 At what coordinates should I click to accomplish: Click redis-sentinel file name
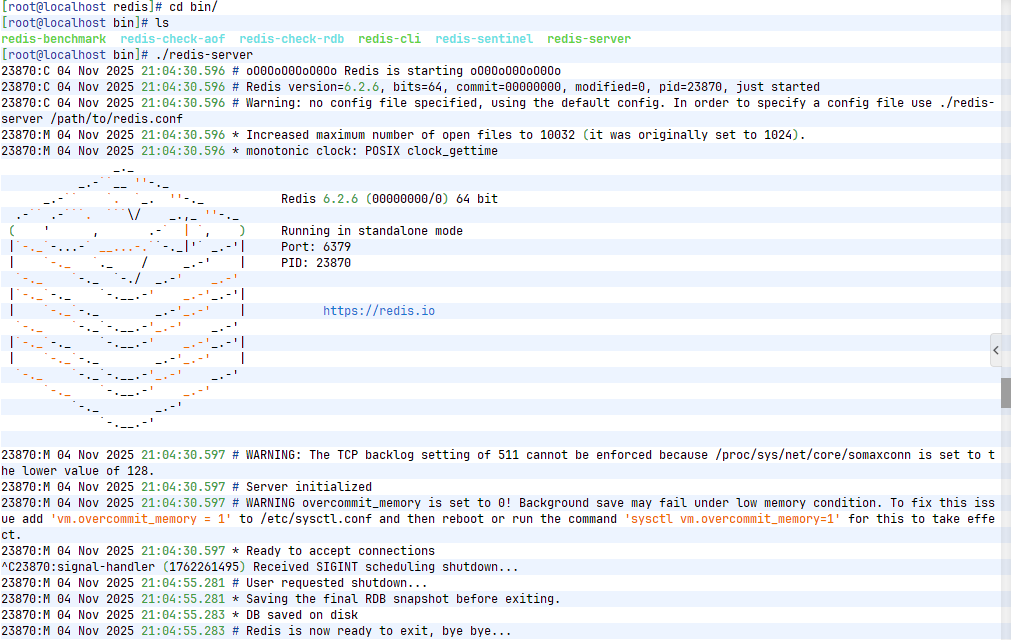[x=484, y=39]
